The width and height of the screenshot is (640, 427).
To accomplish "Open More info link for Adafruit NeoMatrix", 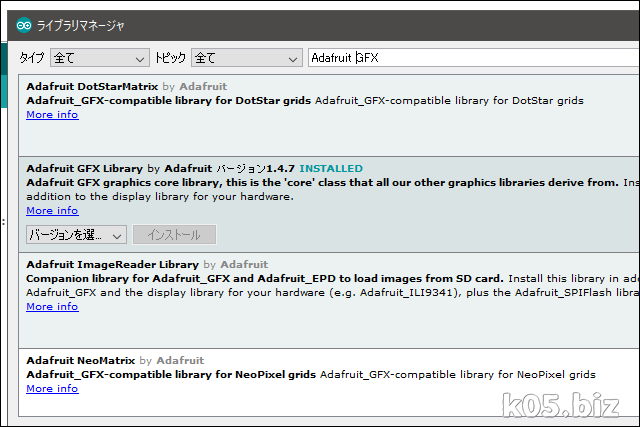I will 52,389.
